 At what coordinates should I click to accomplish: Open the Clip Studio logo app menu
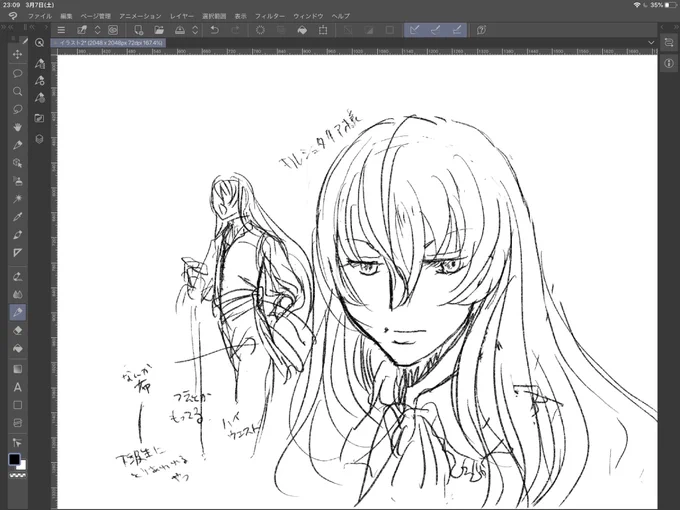(x=13, y=16)
